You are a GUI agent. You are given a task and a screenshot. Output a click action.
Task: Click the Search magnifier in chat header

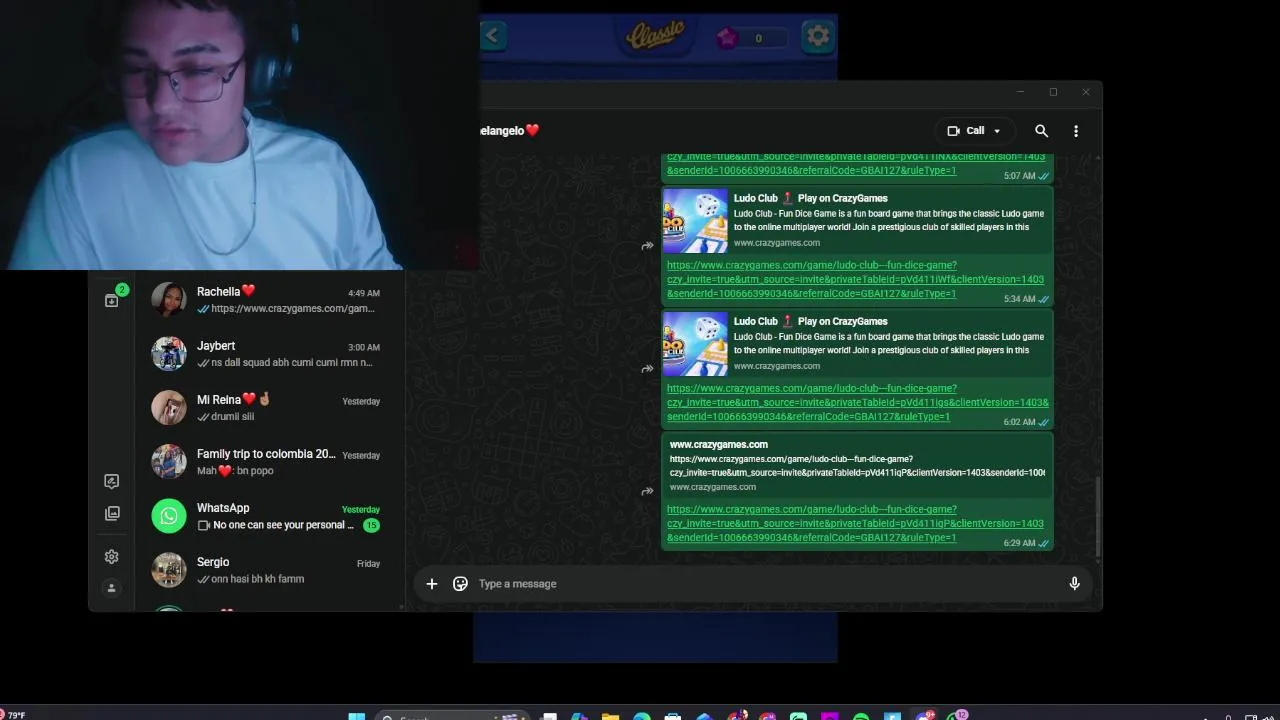click(x=1041, y=131)
